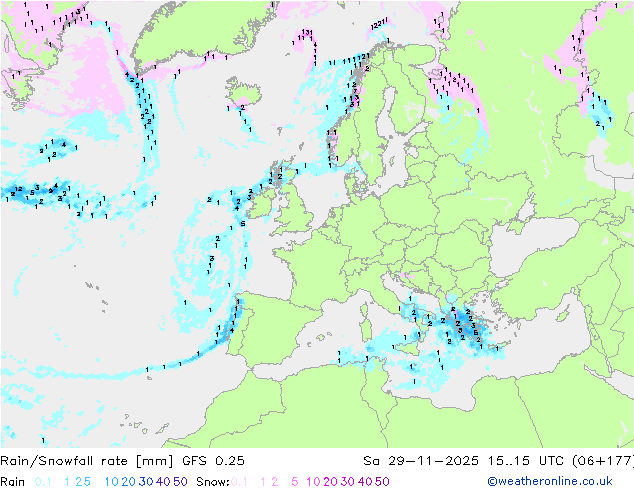Select the Rain 30 legend color value
This screenshot has height=490, width=634.
(146, 482)
